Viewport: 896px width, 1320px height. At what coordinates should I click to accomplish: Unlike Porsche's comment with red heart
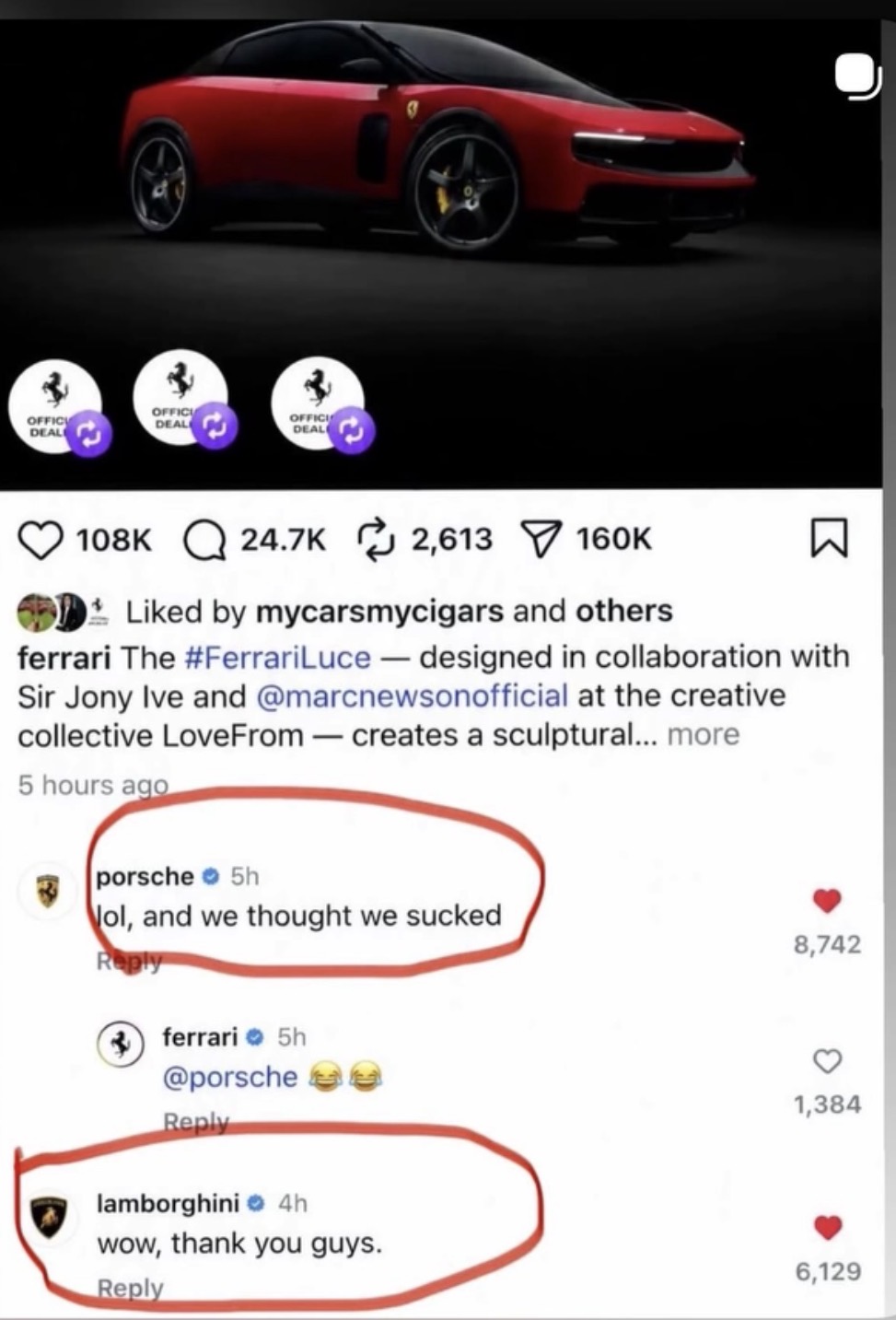(827, 900)
